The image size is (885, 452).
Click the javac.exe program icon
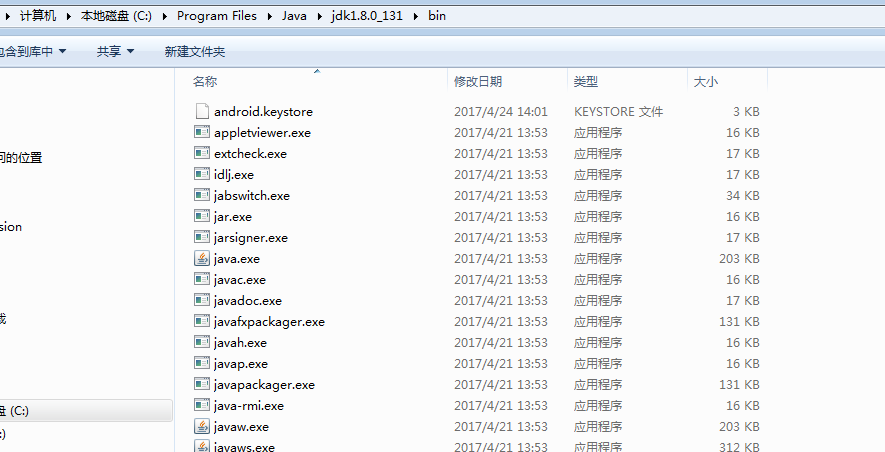[x=202, y=279]
